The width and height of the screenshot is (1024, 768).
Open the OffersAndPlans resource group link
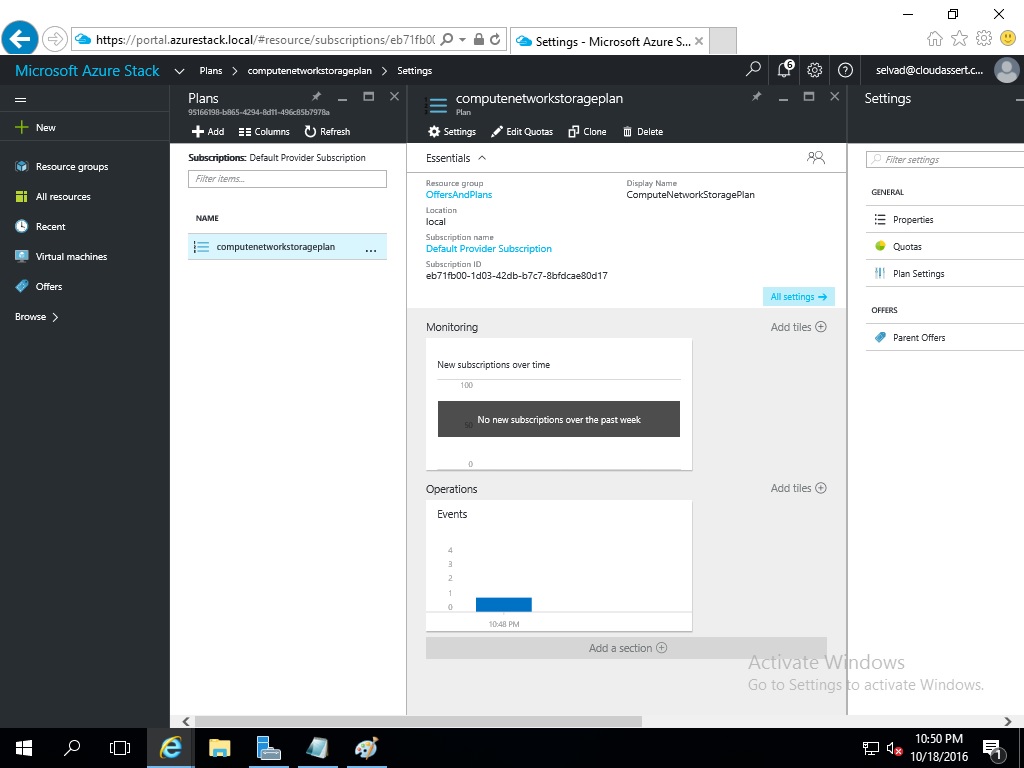pyautogui.click(x=459, y=195)
